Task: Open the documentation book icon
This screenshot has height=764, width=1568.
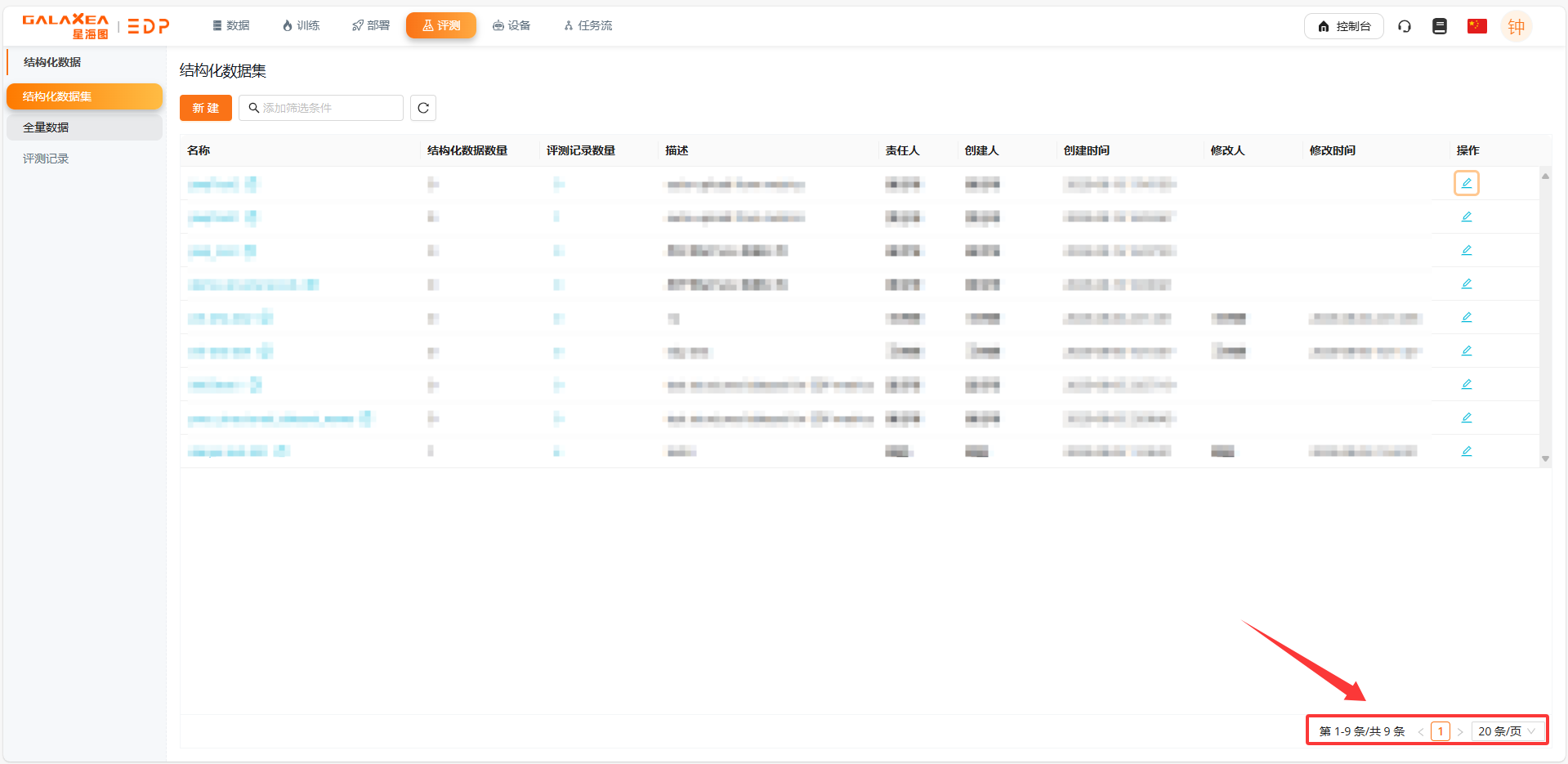Action: (x=1440, y=26)
